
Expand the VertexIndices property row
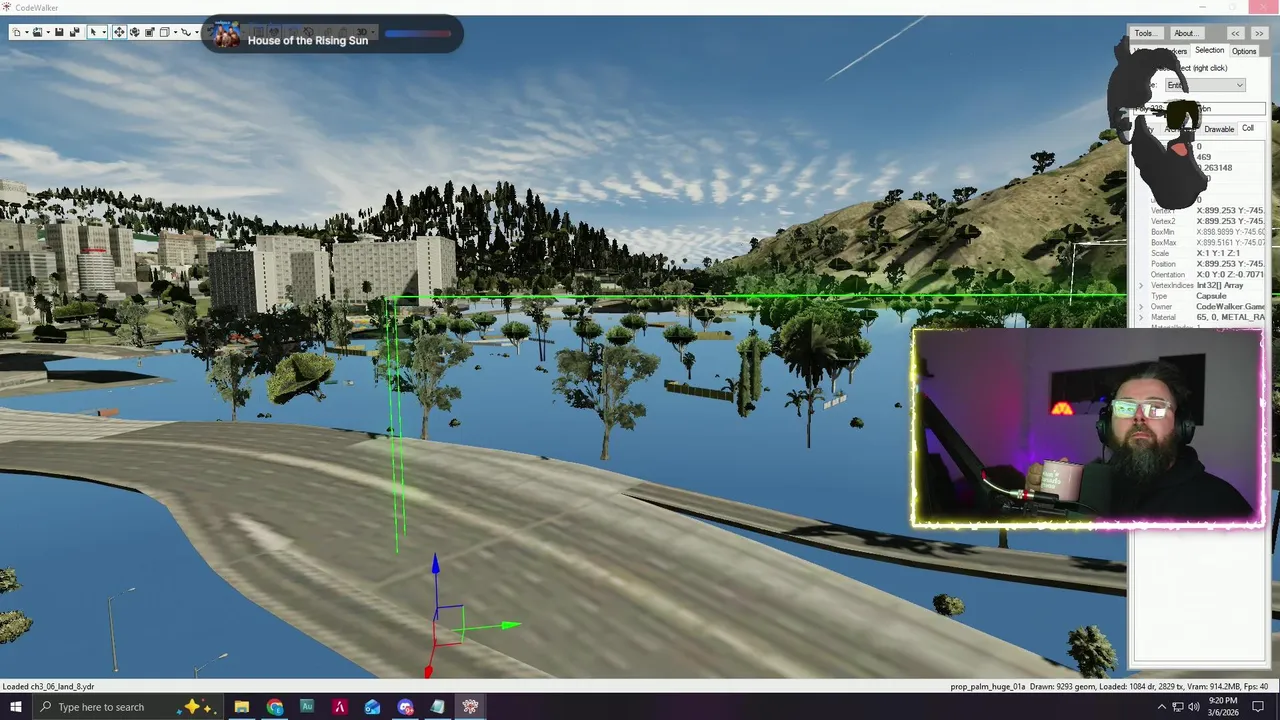[x=1141, y=286]
